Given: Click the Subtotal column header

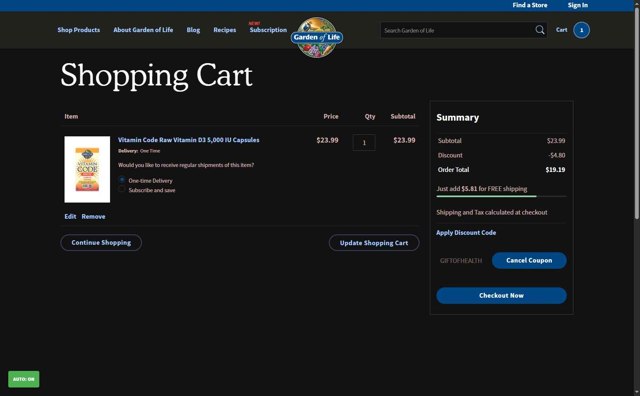Looking at the screenshot, I should click(403, 116).
